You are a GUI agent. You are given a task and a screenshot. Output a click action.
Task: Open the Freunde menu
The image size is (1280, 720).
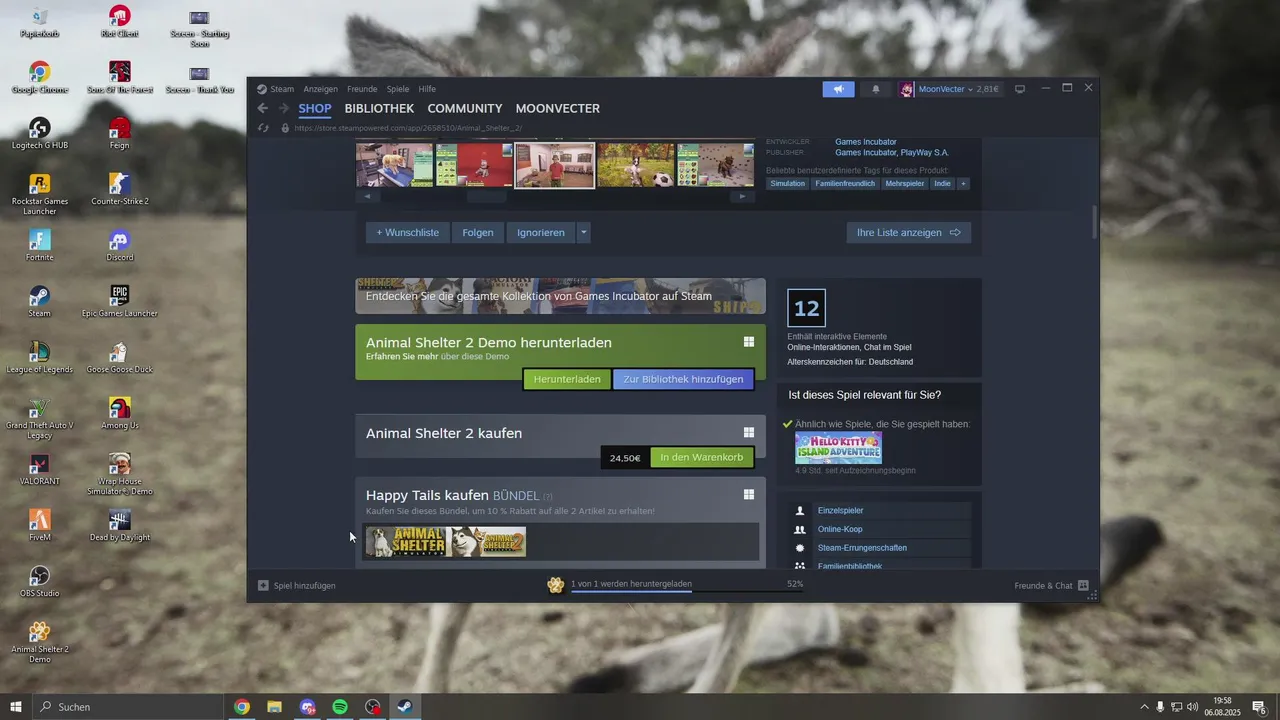pos(362,89)
